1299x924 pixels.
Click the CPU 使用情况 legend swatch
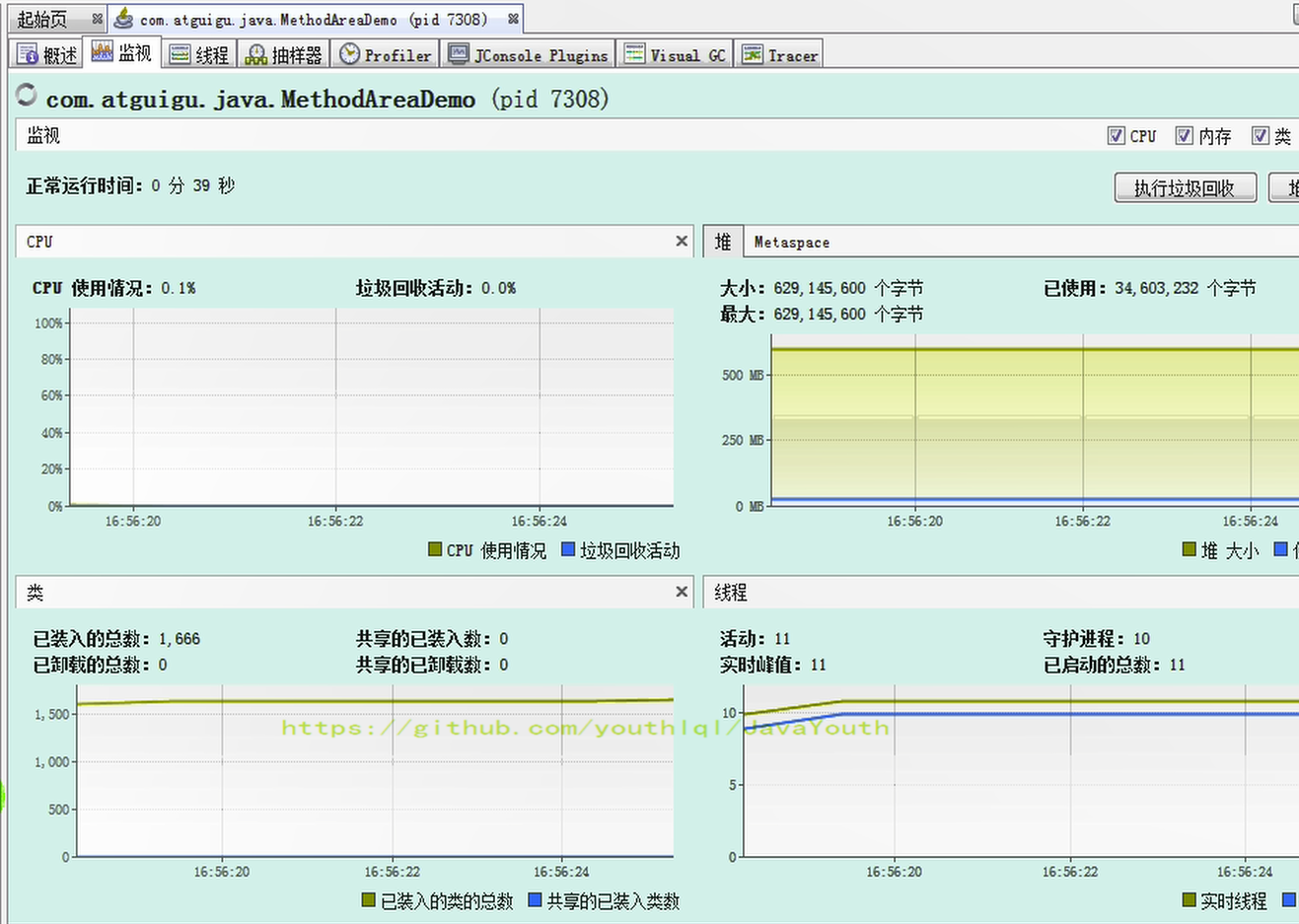pyautogui.click(x=435, y=549)
